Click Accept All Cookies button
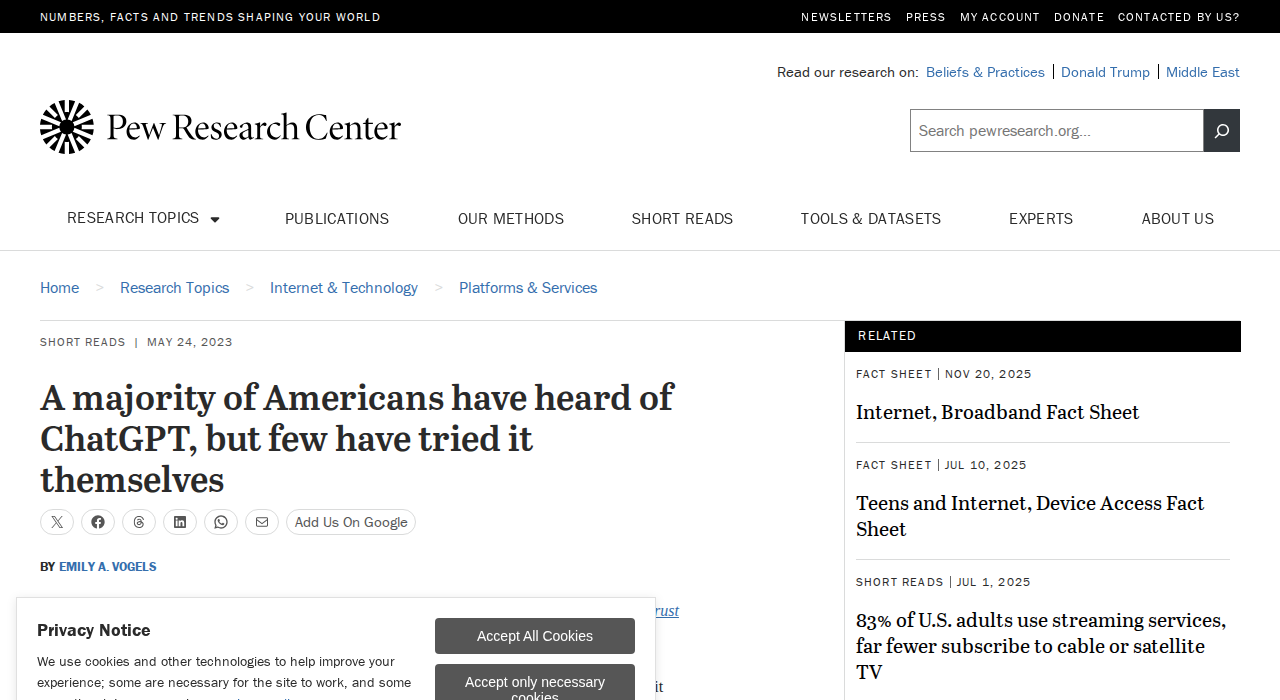This screenshot has width=1280, height=700. [x=535, y=636]
